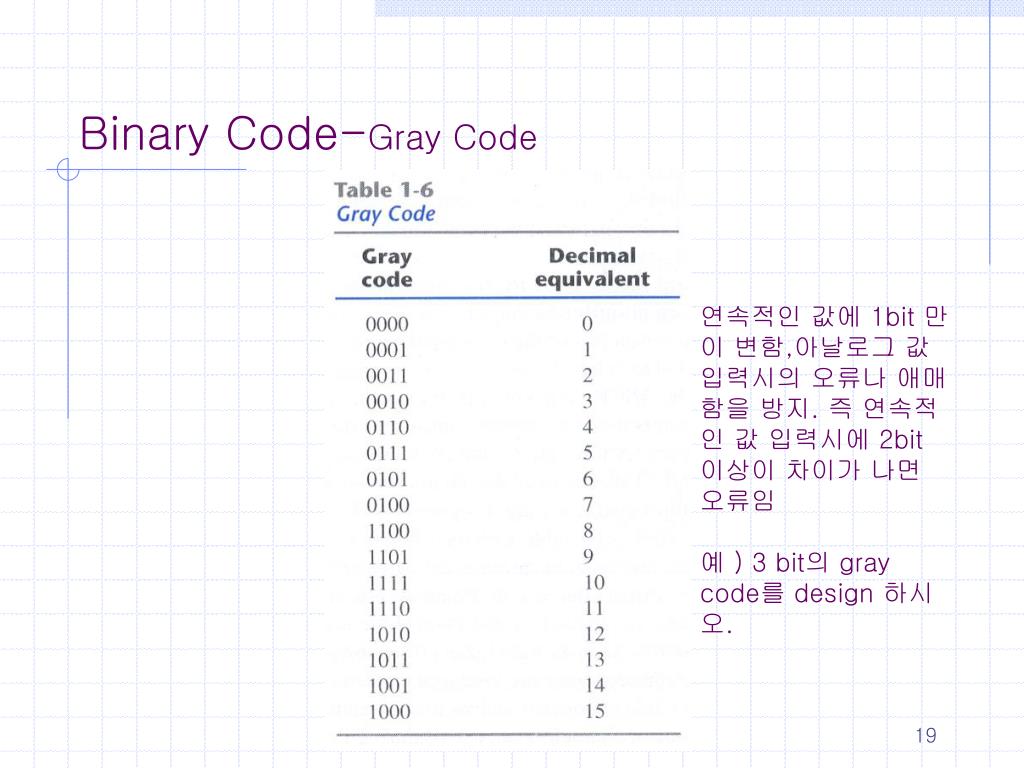Select the Gray code cell "0100"
This screenshot has height=768, width=1024.
pyautogui.click(x=387, y=505)
